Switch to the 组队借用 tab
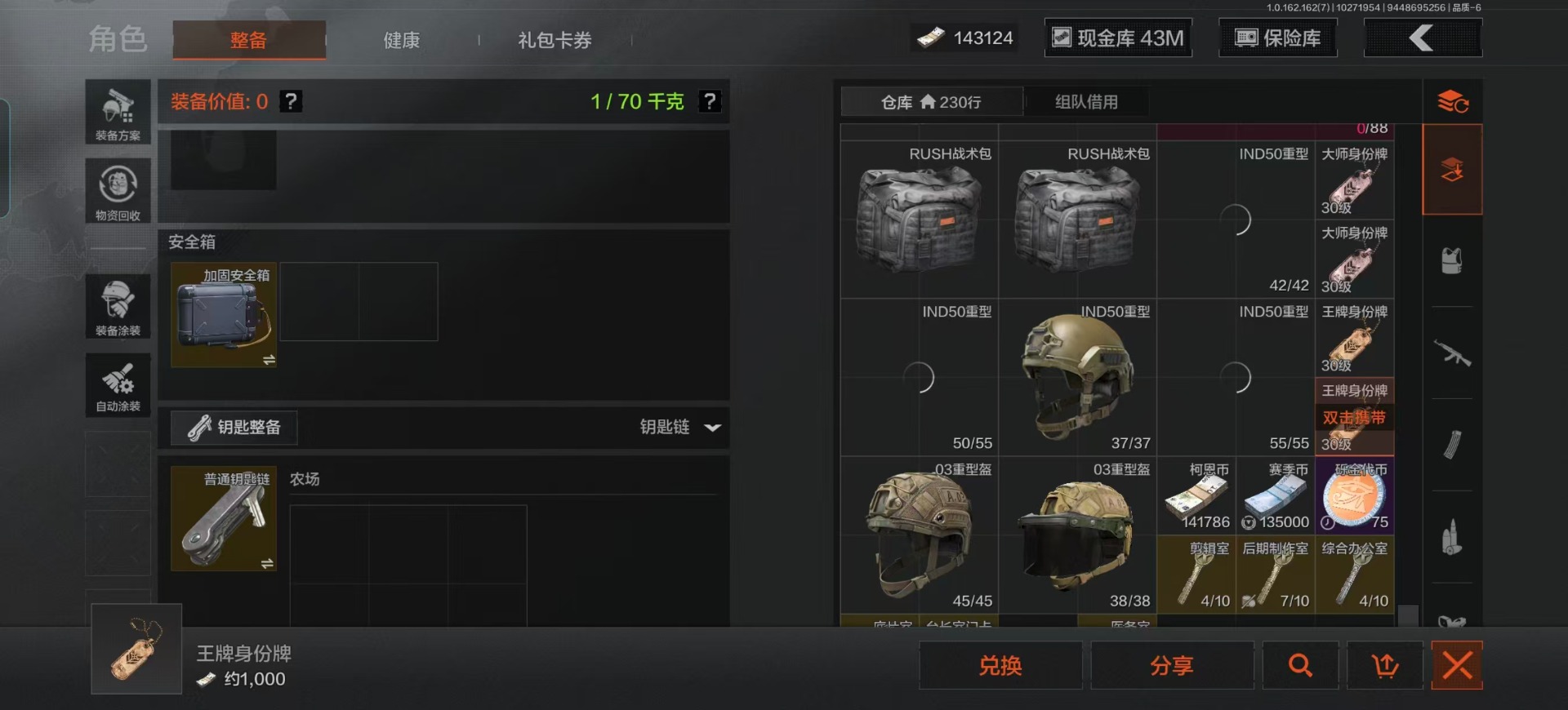Screen dimensions: 1568x710 tap(1086, 102)
